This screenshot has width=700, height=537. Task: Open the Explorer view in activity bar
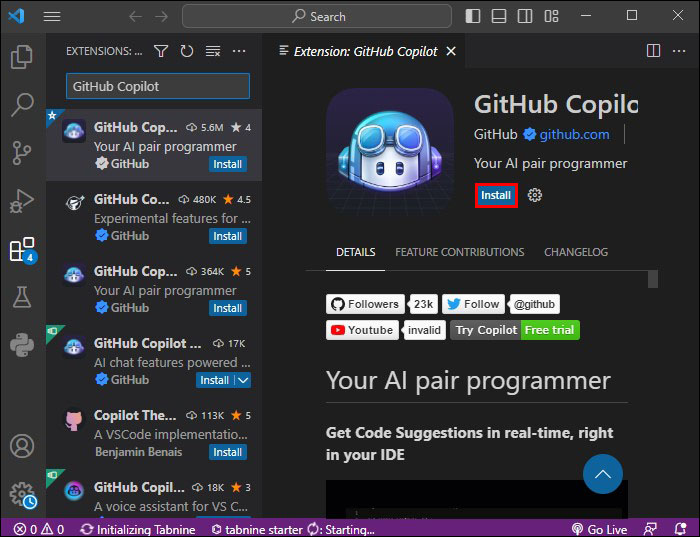click(x=22, y=57)
